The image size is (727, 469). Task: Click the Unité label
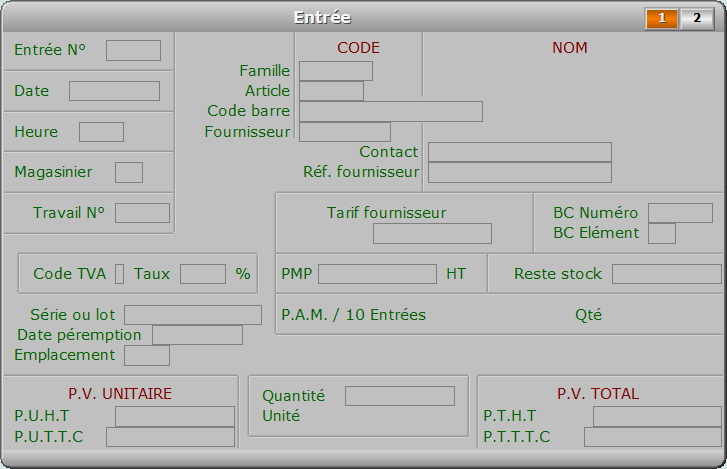281,416
